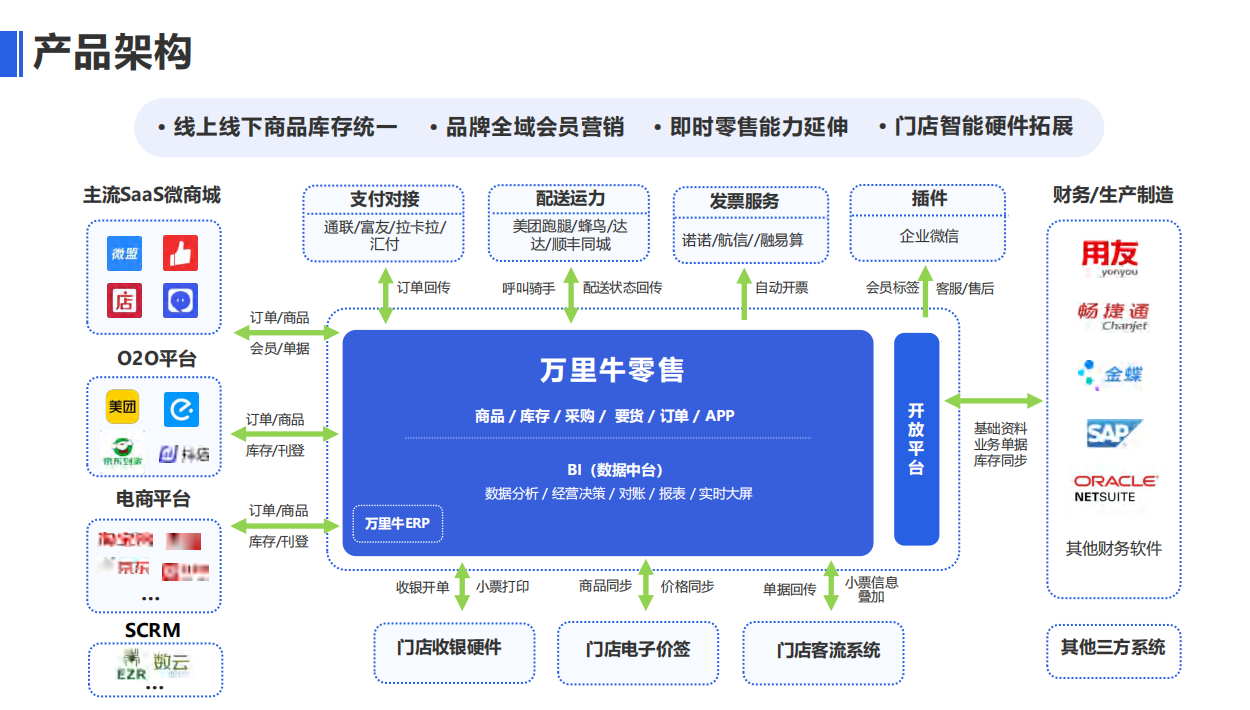Click 美团跑腿/蜂鸟/达达/顺丰同城 text
This screenshot has height=710, width=1250.
570,235
